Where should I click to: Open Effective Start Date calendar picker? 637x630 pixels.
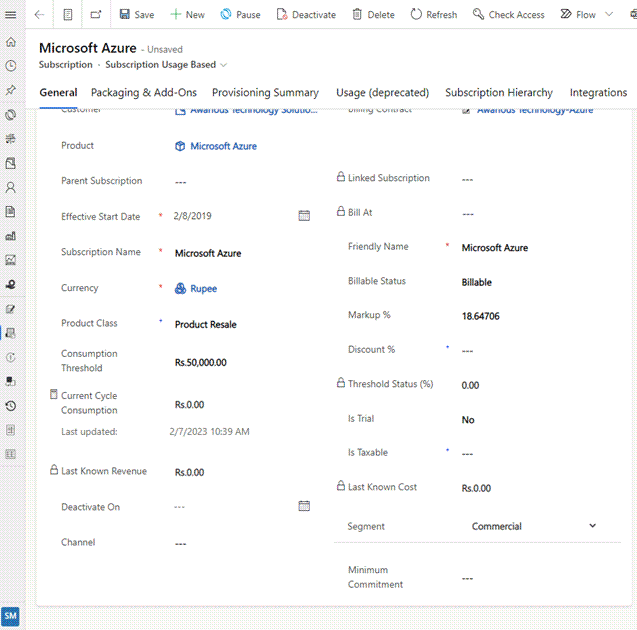coord(304,216)
